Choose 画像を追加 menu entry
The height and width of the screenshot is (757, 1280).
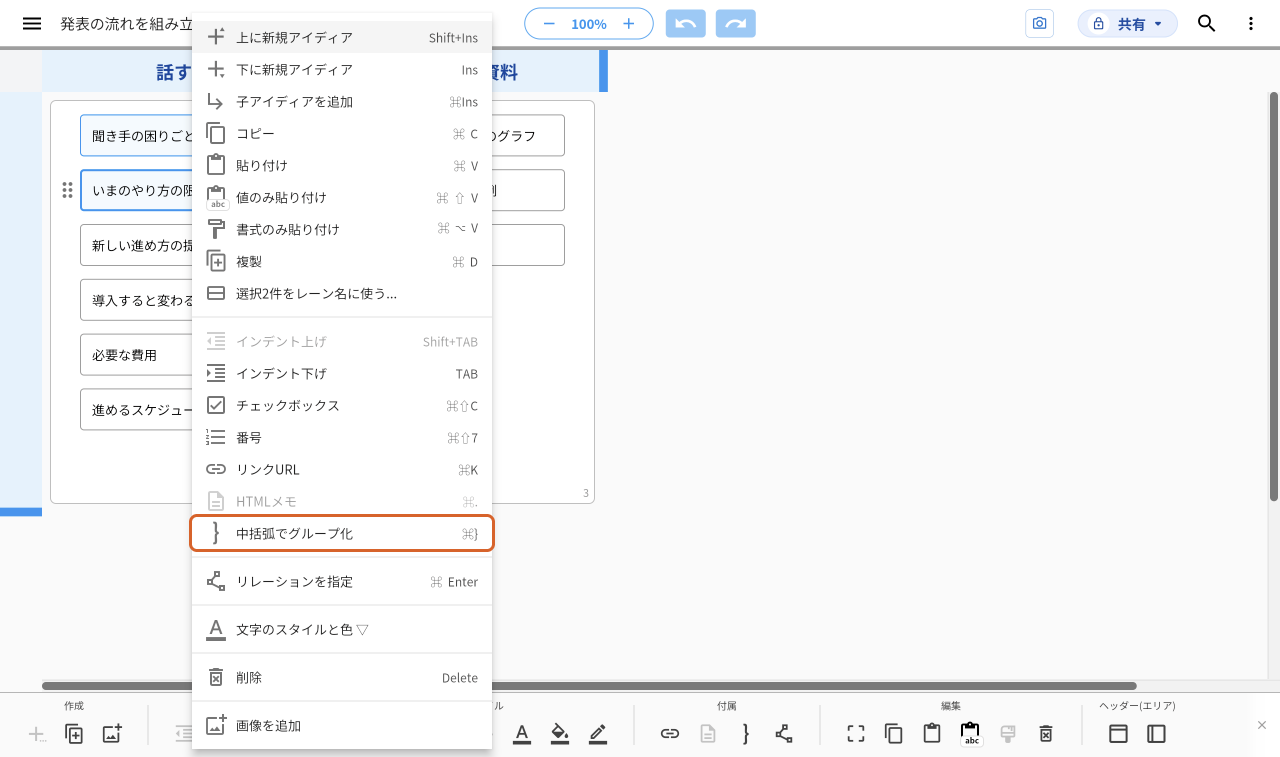(x=342, y=725)
